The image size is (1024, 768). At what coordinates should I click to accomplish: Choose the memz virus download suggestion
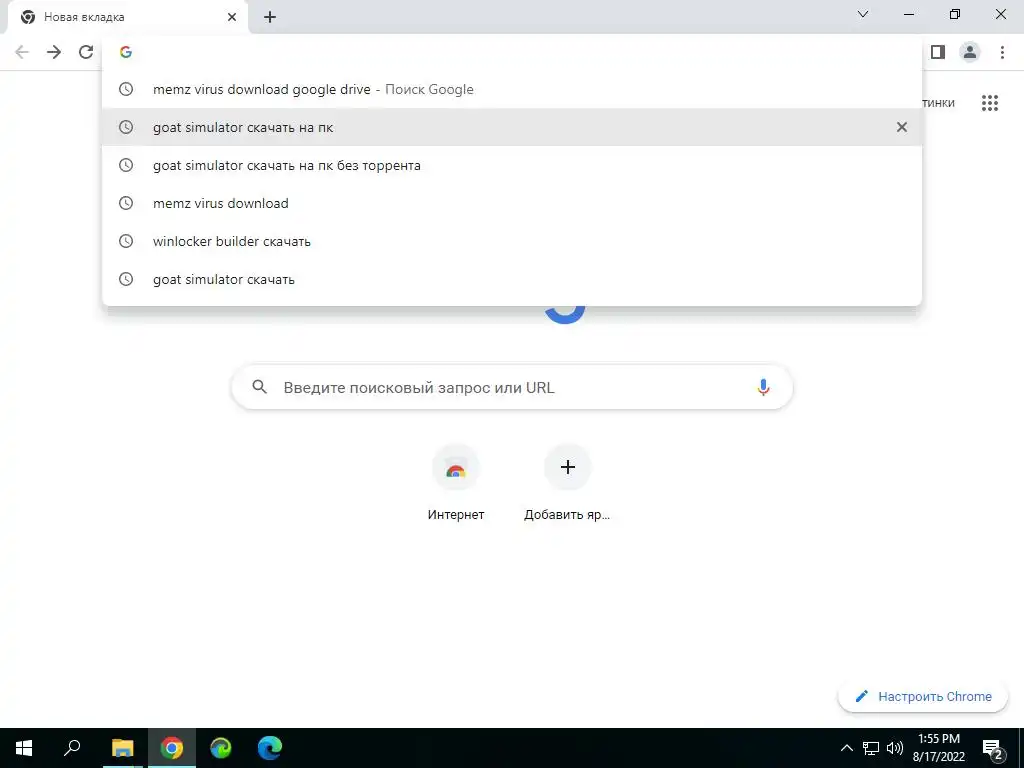512,203
